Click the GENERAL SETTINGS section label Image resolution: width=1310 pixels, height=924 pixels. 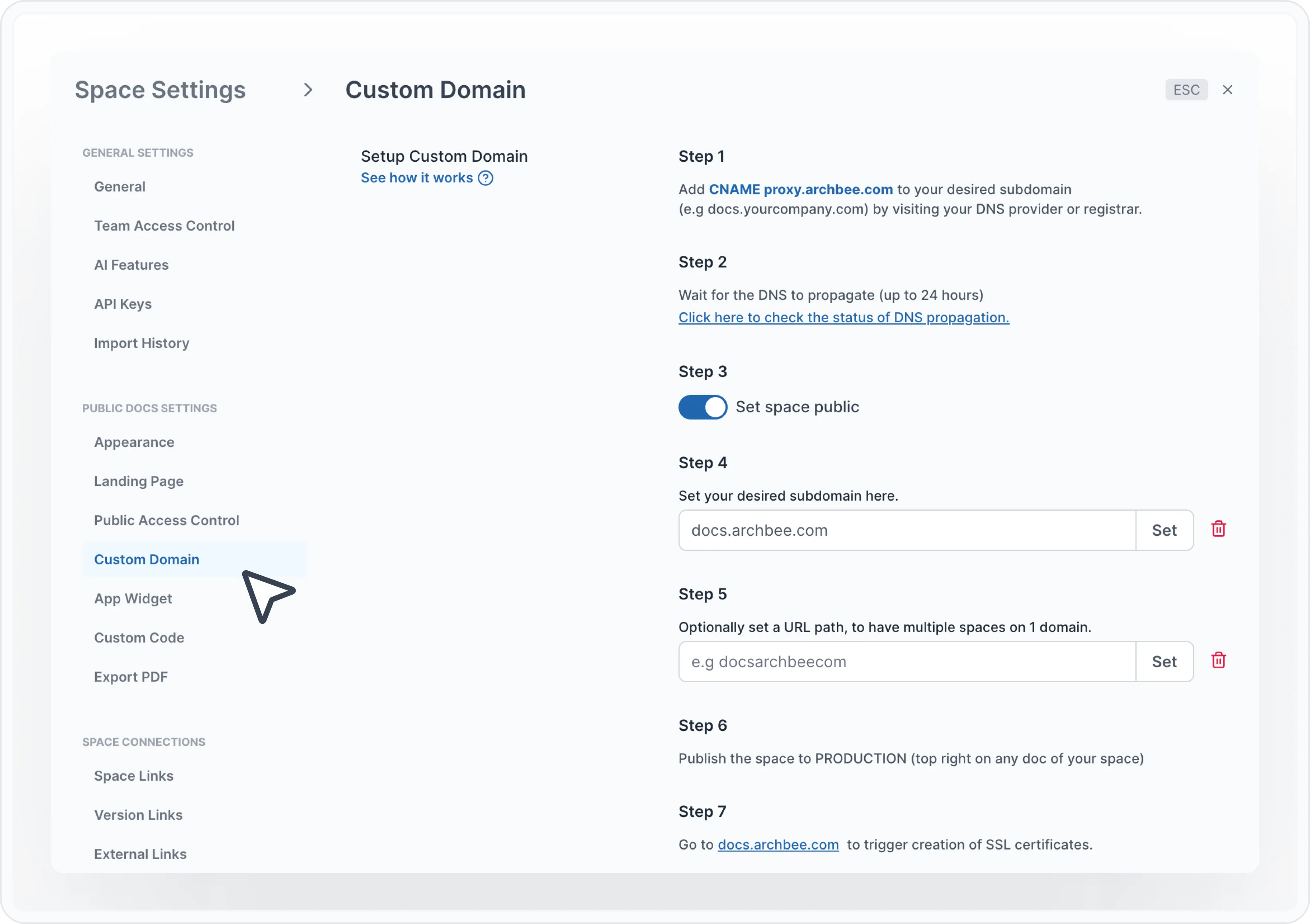(x=137, y=153)
